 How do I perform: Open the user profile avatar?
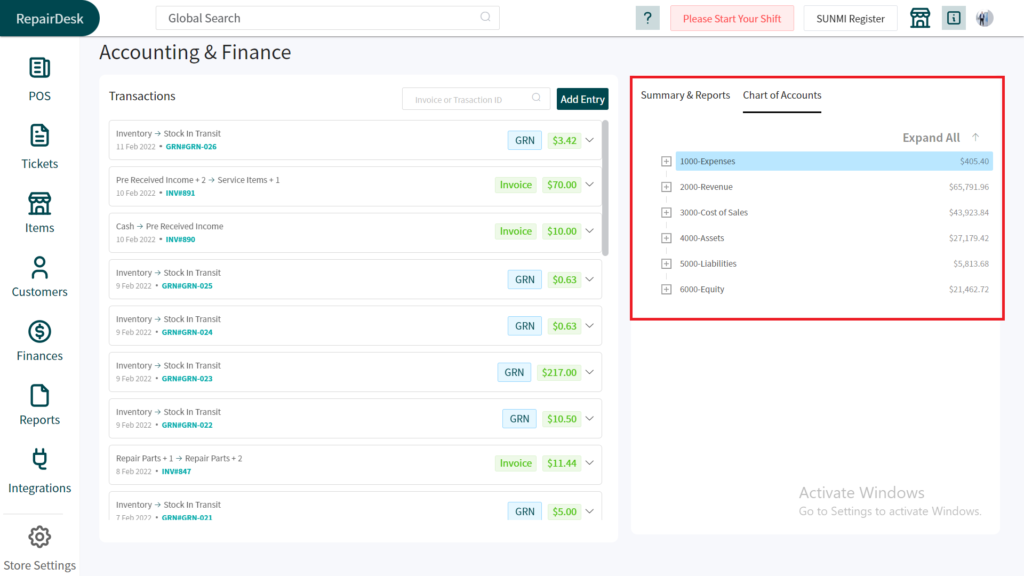tap(985, 18)
